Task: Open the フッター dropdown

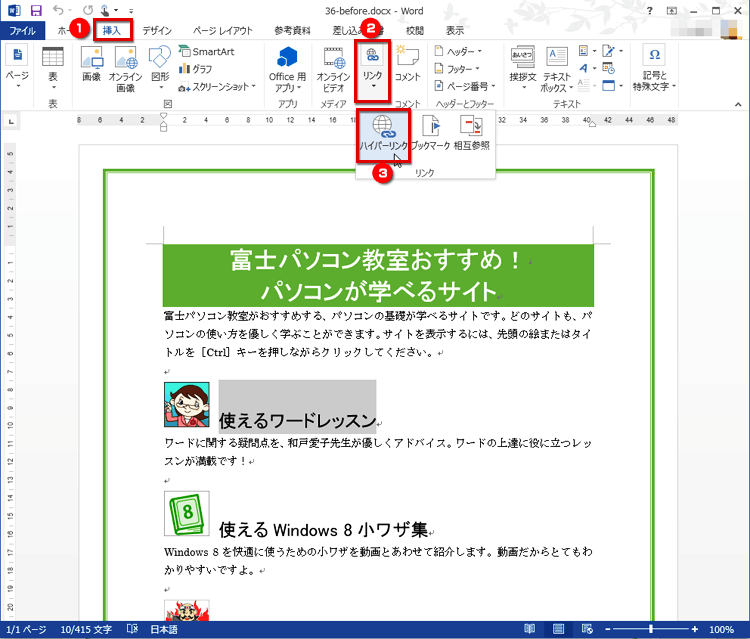Action: point(456,69)
